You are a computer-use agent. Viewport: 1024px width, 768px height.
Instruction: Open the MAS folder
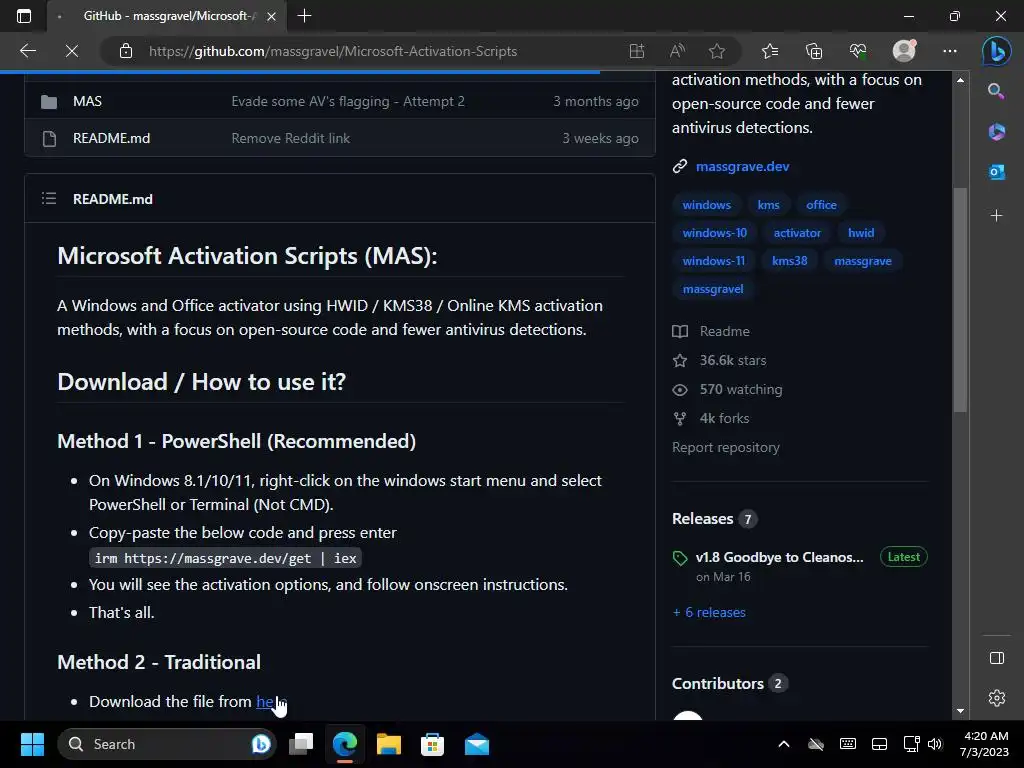88,101
